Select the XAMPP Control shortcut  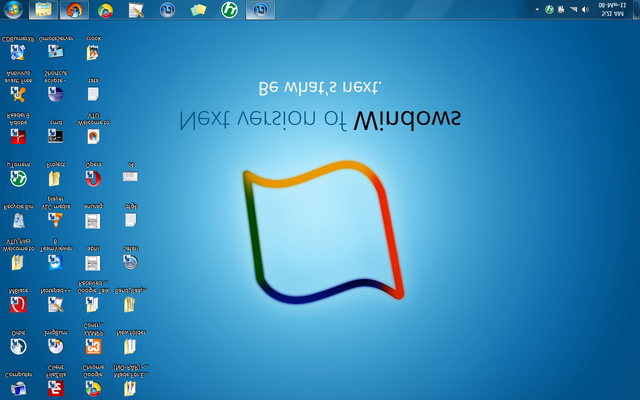pyautogui.click(x=93, y=339)
